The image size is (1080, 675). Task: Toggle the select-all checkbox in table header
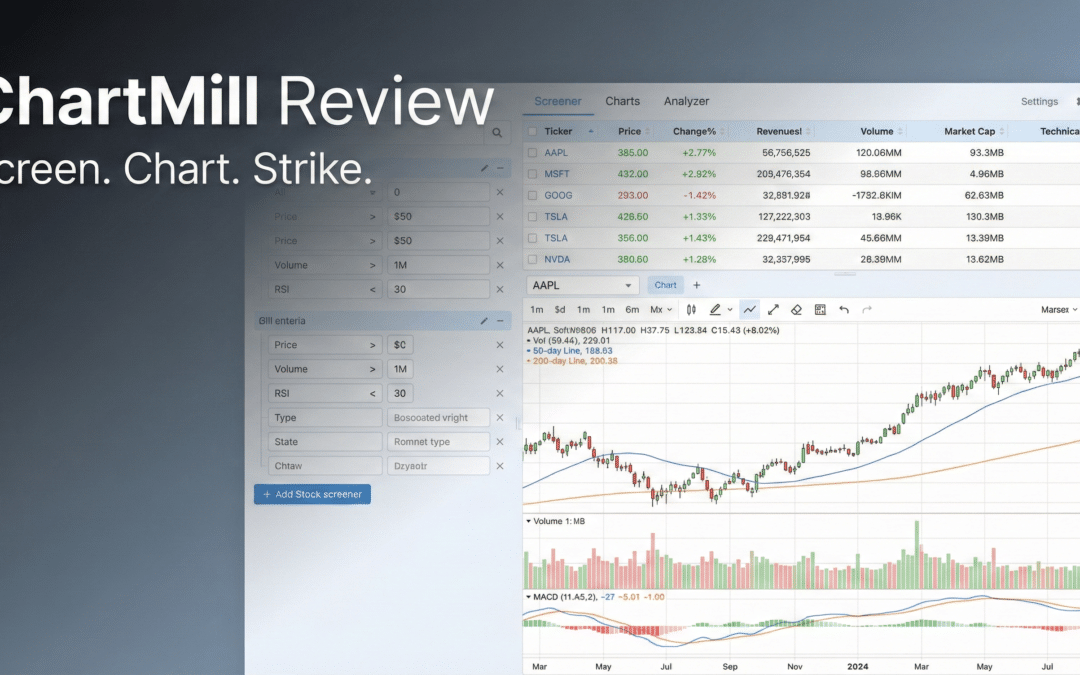[x=532, y=132]
